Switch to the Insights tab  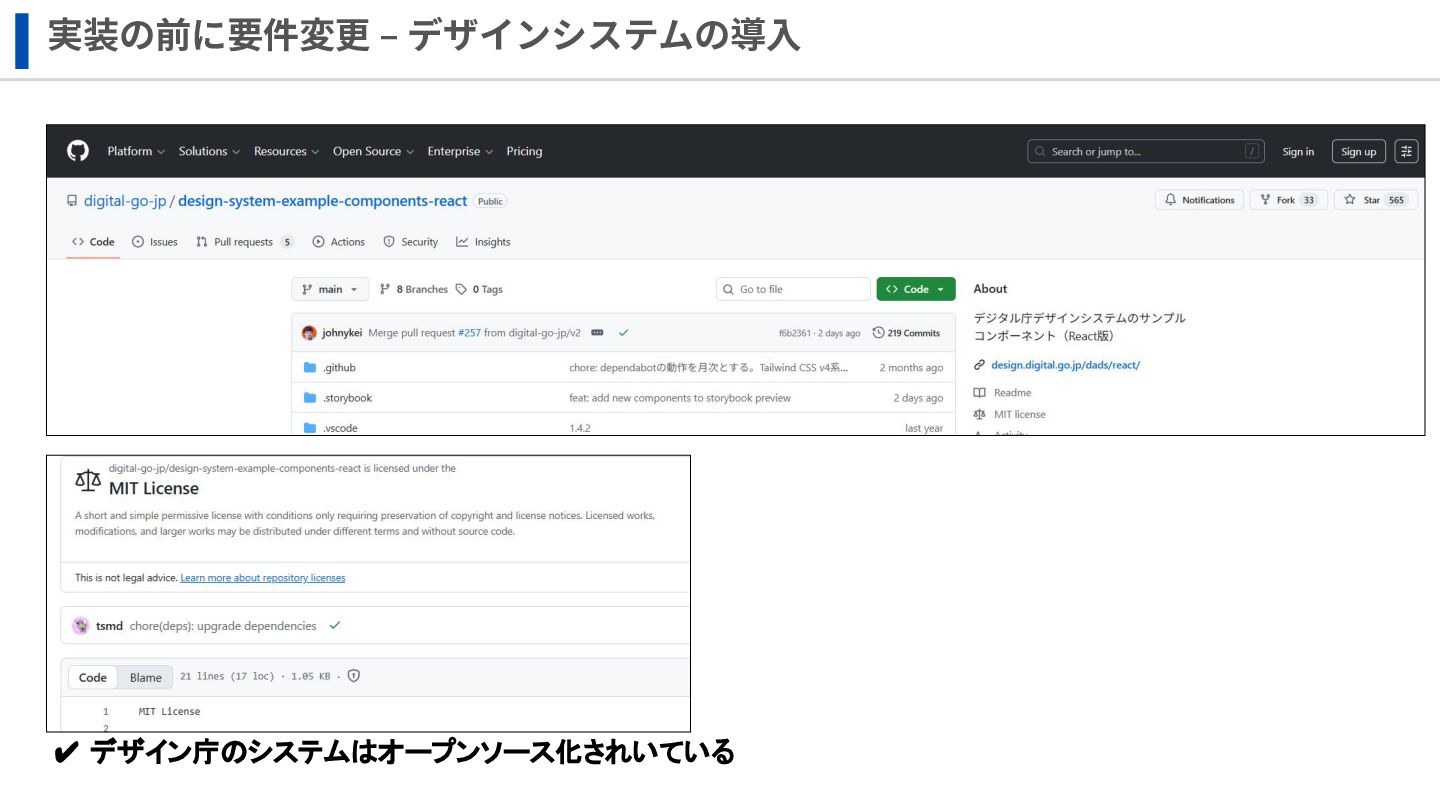pyautogui.click(x=483, y=242)
